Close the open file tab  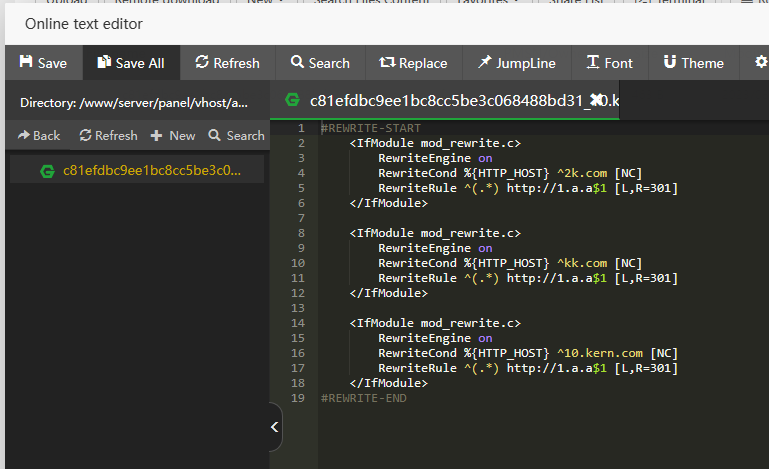pos(597,101)
